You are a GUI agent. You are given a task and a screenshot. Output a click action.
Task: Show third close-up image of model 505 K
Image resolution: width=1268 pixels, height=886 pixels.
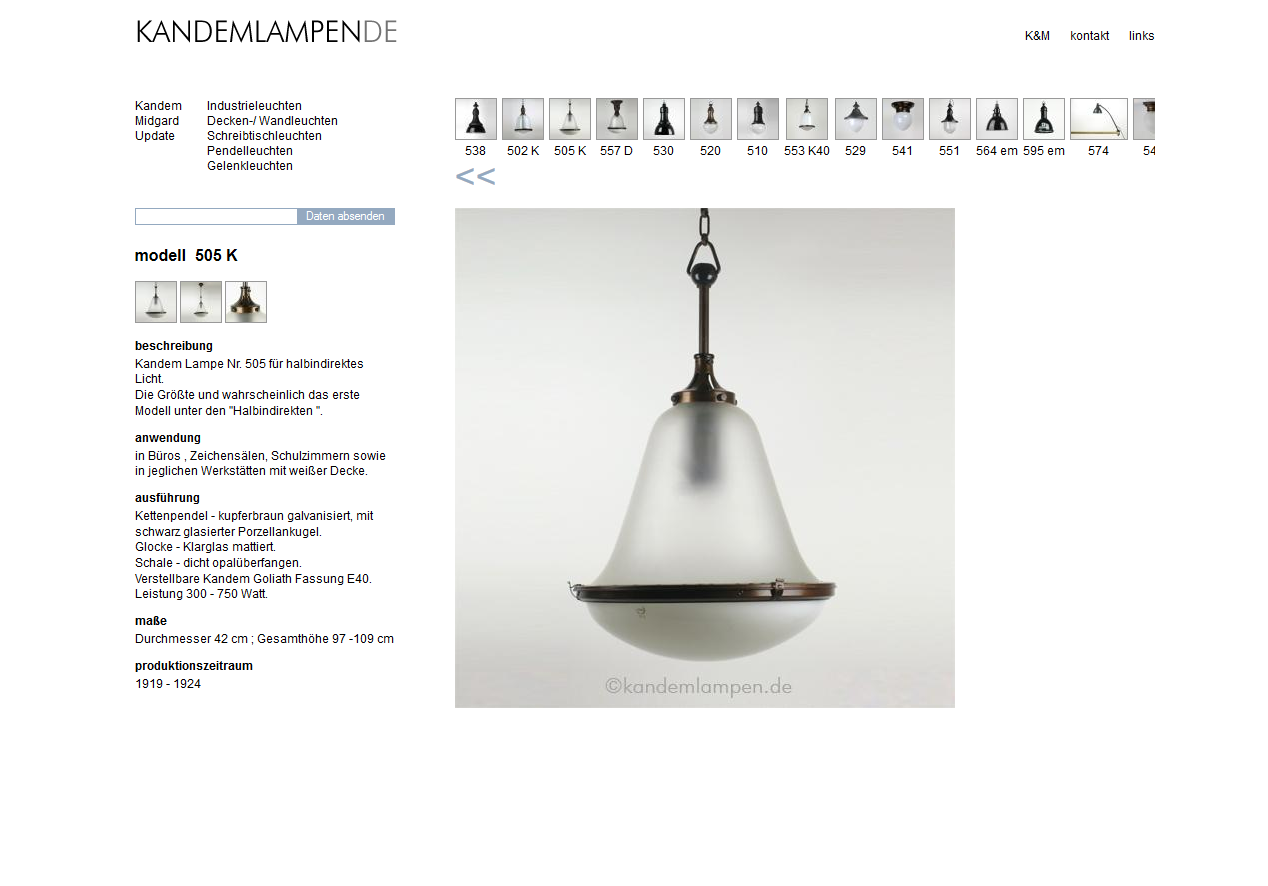click(246, 302)
